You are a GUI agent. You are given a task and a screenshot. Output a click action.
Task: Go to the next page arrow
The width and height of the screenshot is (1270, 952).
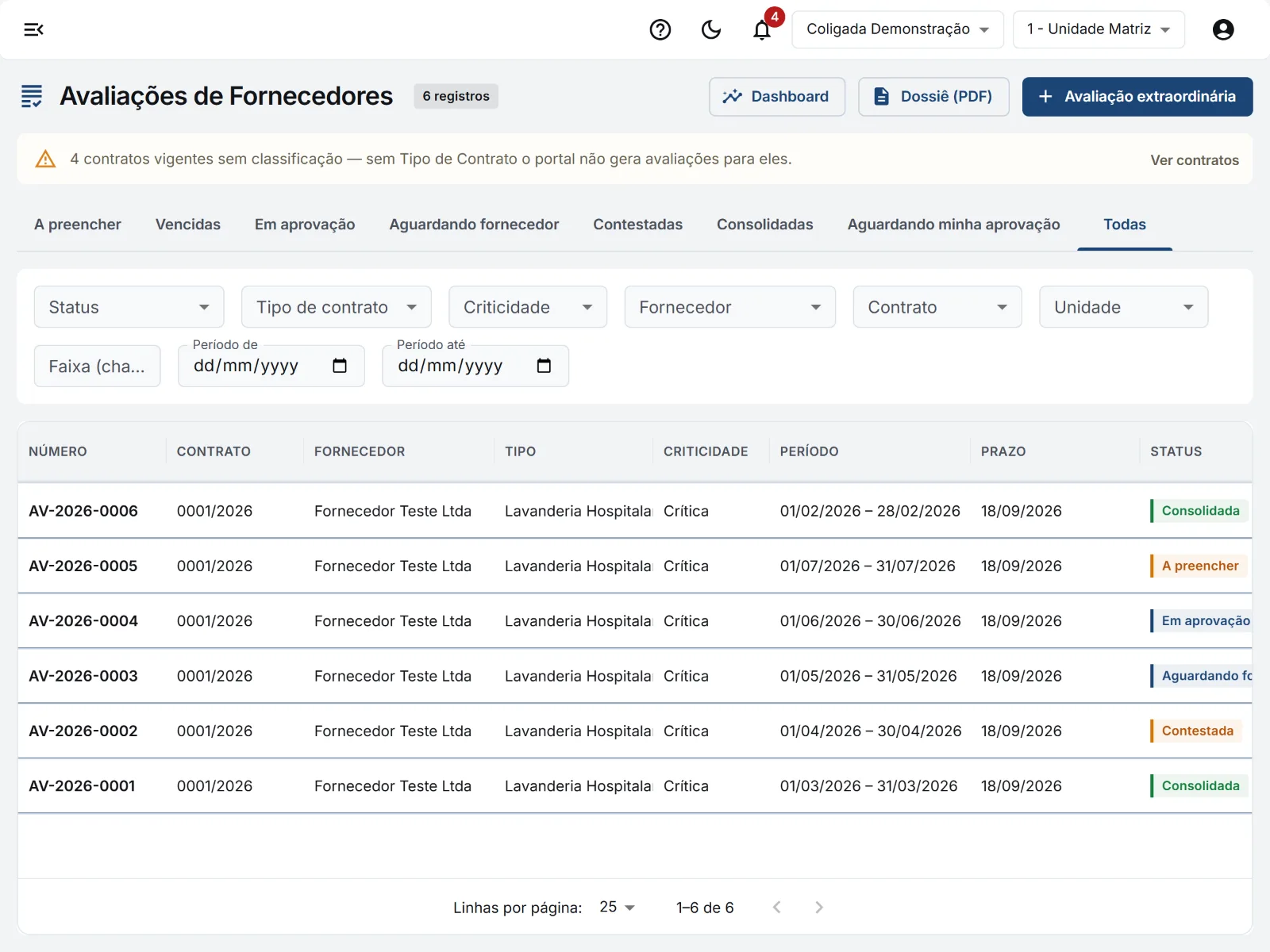click(819, 907)
